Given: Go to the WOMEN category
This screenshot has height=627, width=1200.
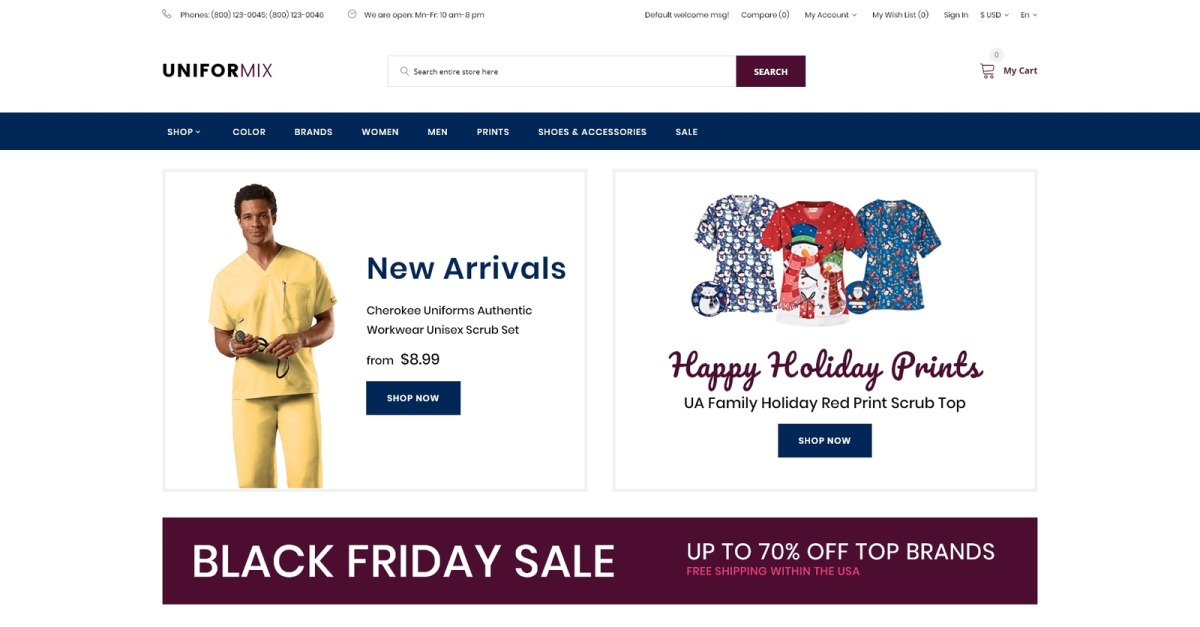Looking at the screenshot, I should point(380,132).
